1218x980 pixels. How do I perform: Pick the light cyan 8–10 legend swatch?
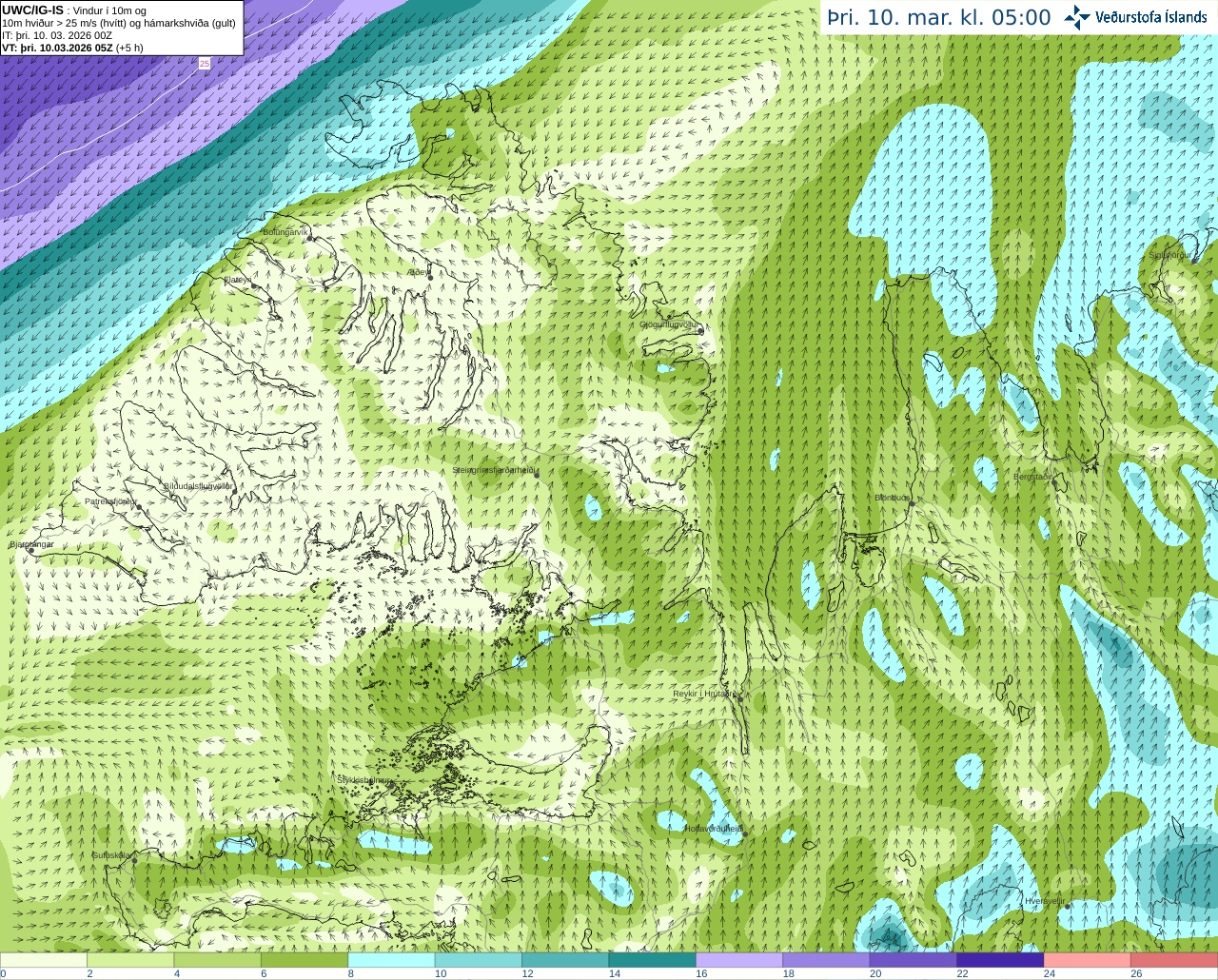click(x=392, y=960)
